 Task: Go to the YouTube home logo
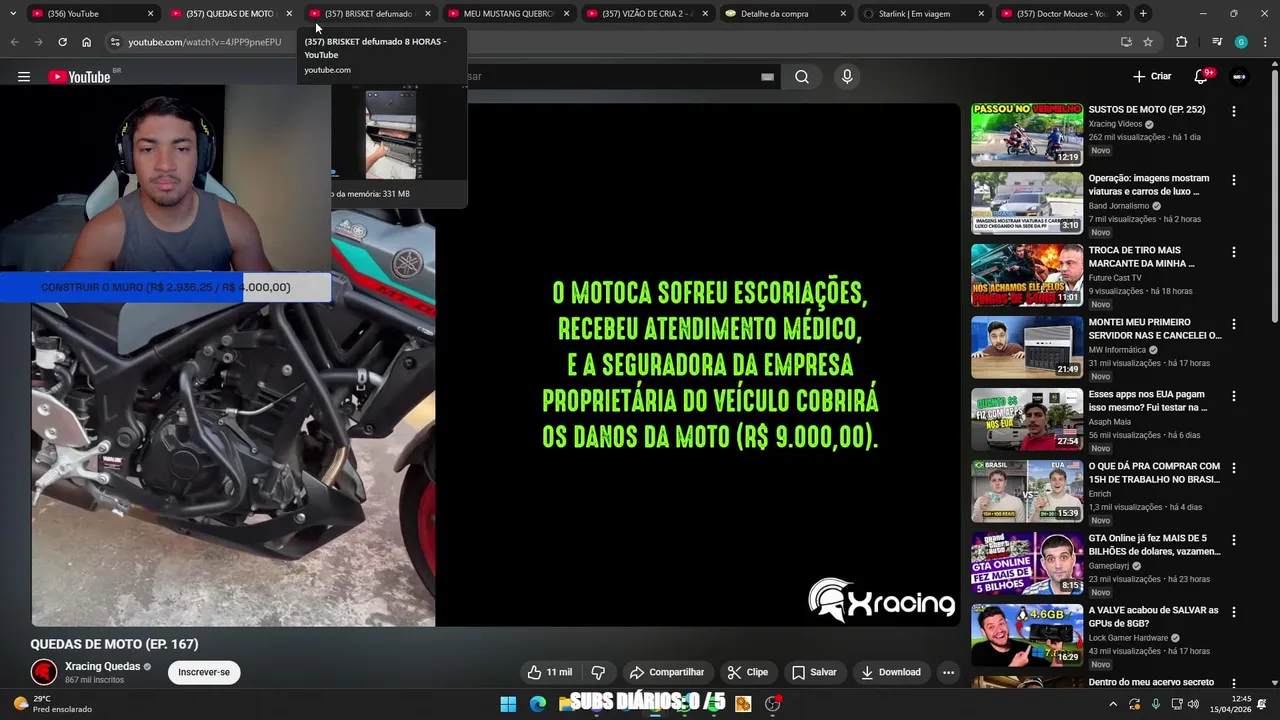click(79, 77)
